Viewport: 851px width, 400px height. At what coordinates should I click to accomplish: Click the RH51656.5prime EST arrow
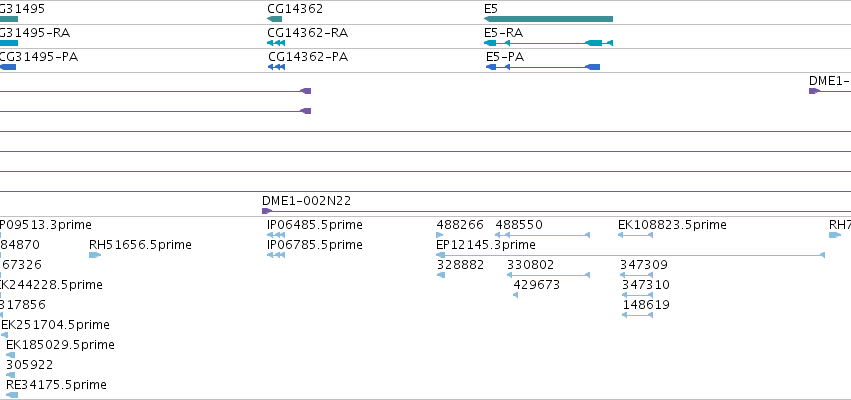[95, 255]
